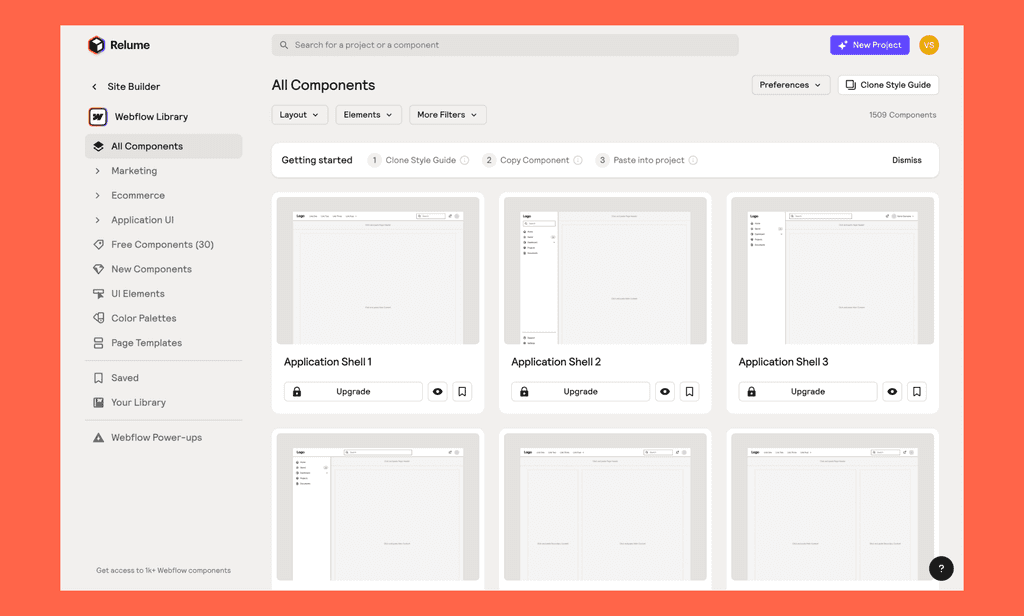Open the Application Shell 2 thumbnail
1024x616 pixels.
point(605,270)
